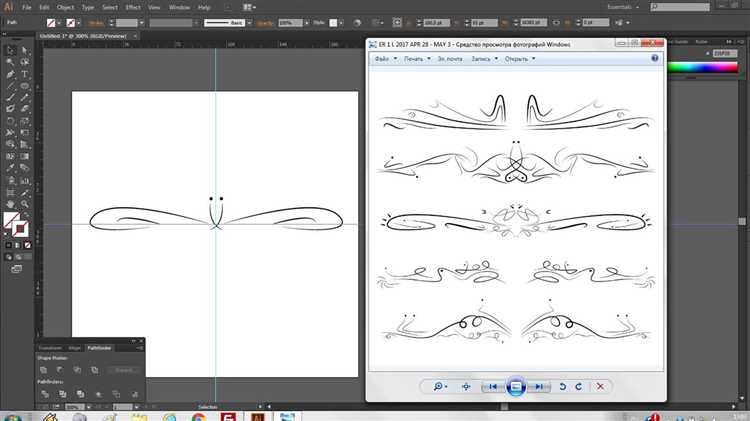This screenshot has height=421, width=750.
Task: Activate the Stroke swatch in toolbar
Action: [x=21, y=230]
